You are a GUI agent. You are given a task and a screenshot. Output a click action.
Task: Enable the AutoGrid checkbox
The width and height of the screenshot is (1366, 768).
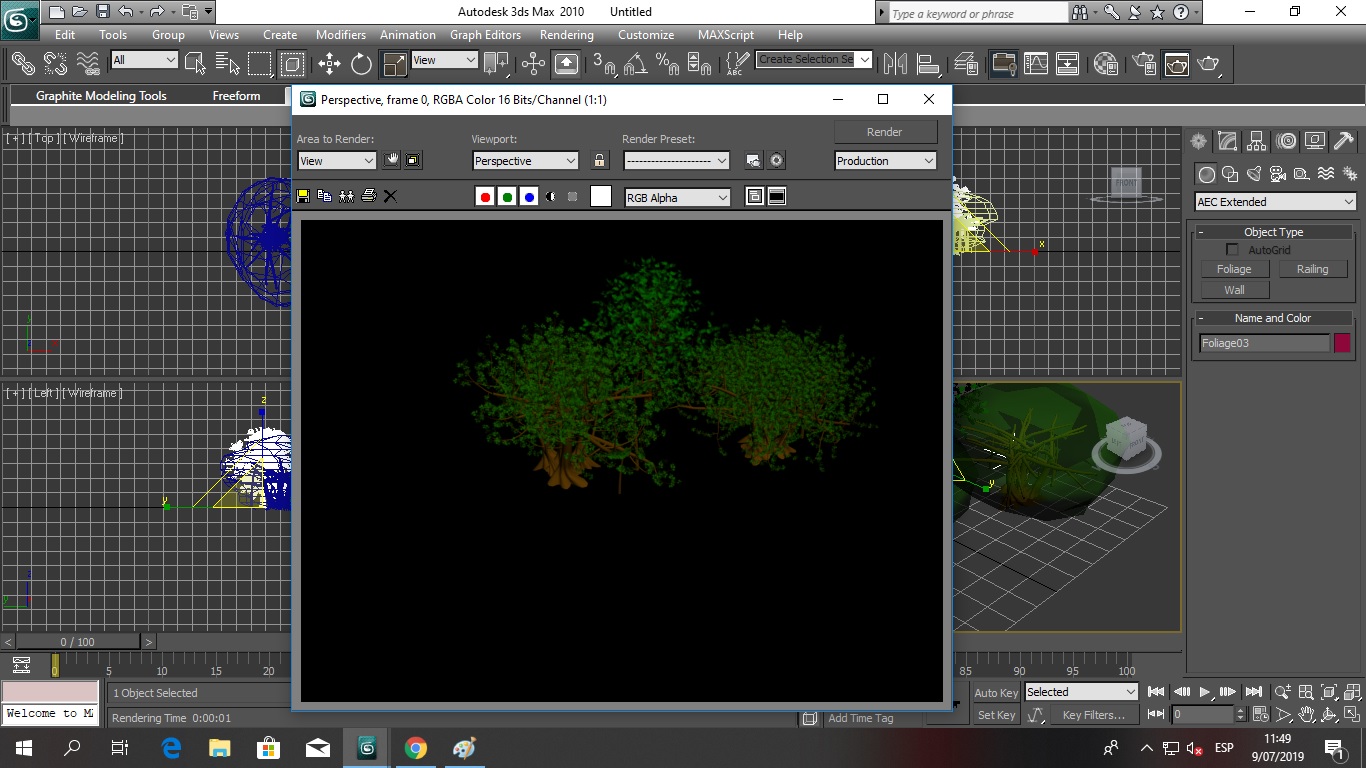[1232, 250]
